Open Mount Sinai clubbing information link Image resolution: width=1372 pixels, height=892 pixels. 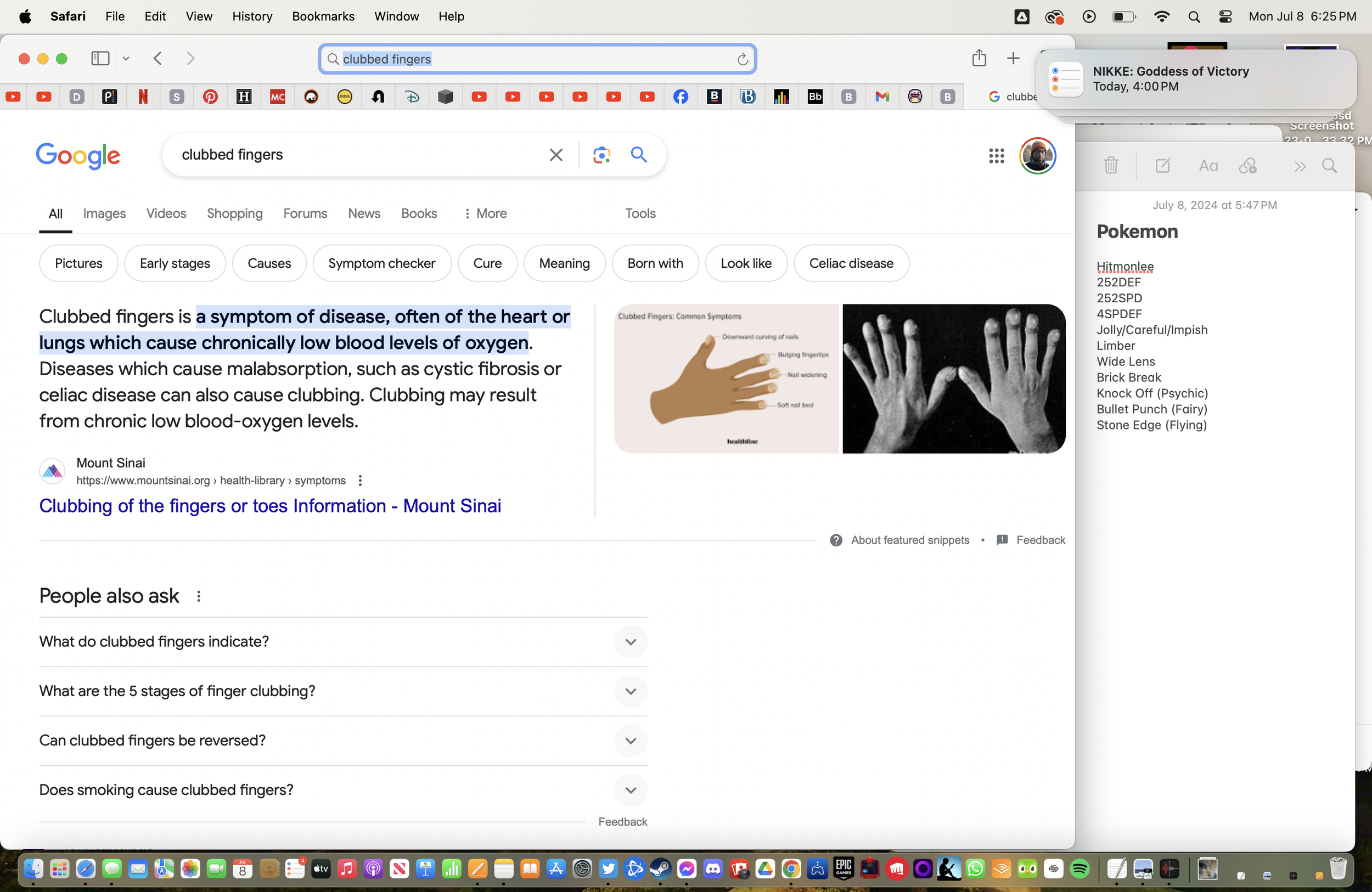[x=270, y=505]
